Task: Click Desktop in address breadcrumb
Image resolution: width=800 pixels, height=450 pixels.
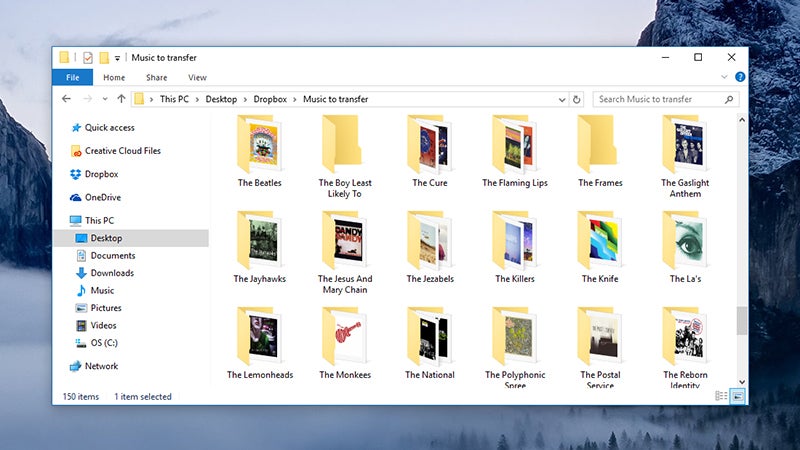Action: pos(221,99)
